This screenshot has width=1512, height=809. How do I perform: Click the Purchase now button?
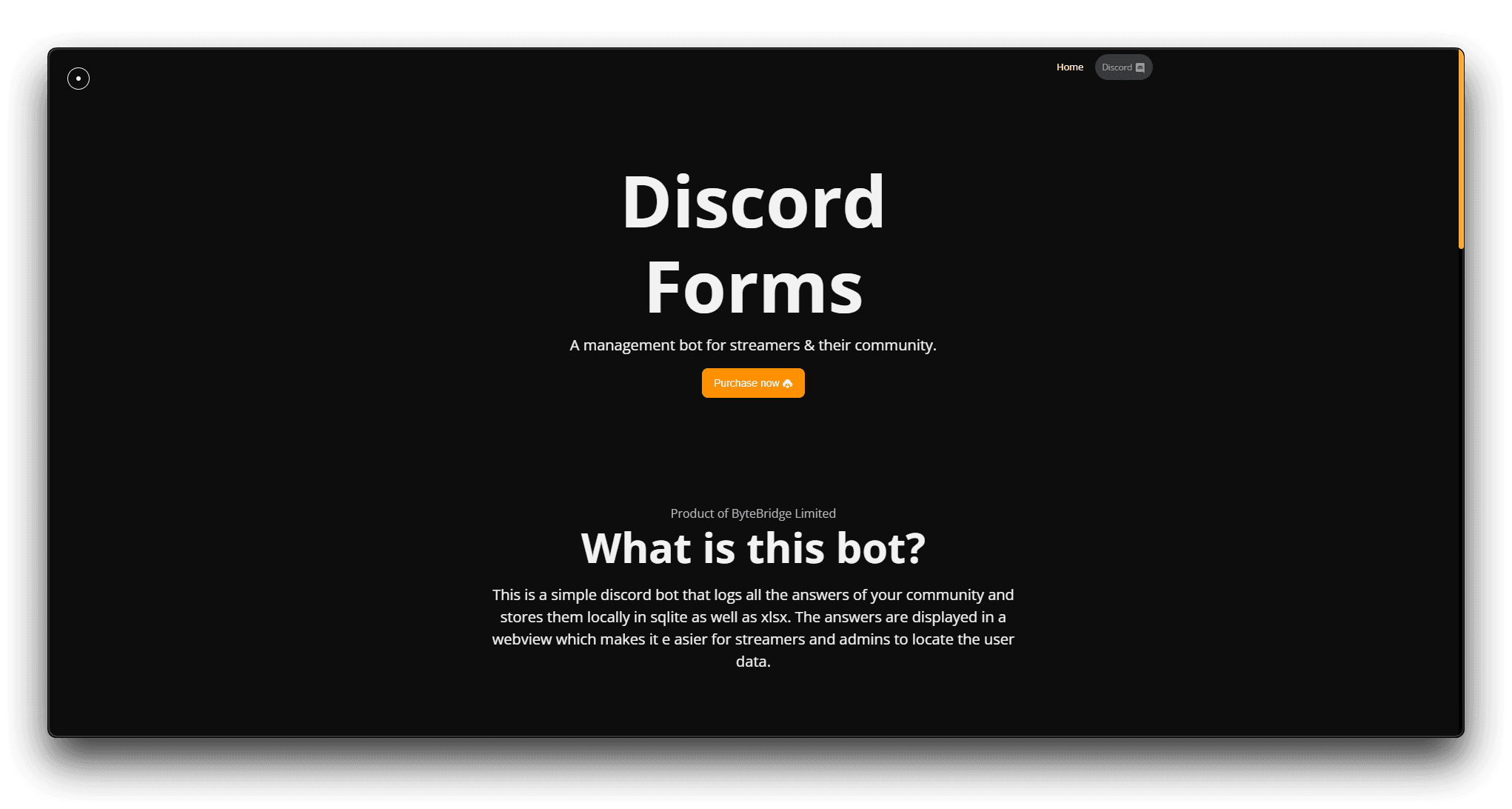click(x=753, y=383)
